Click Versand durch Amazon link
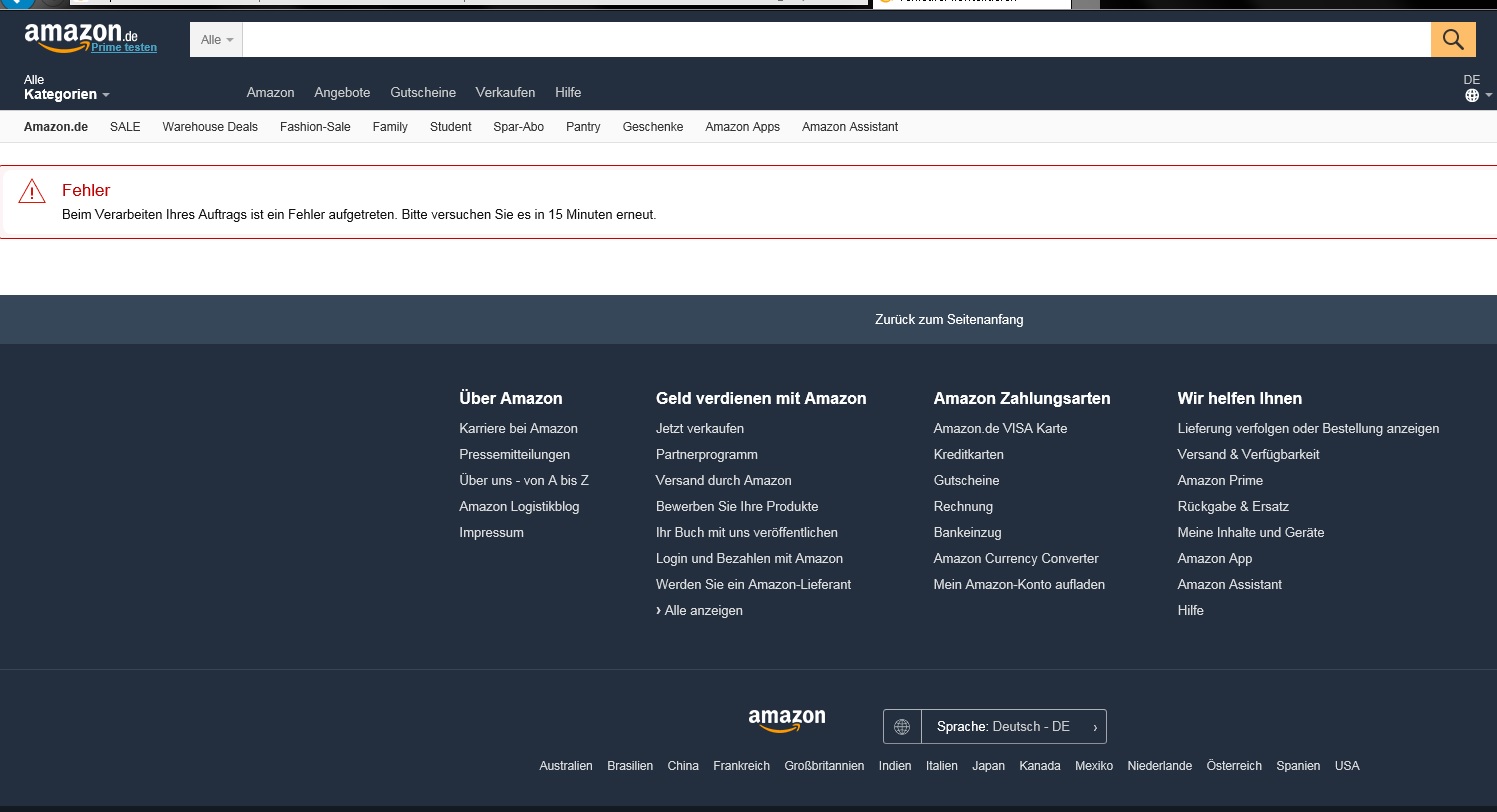1497x812 pixels. point(724,480)
